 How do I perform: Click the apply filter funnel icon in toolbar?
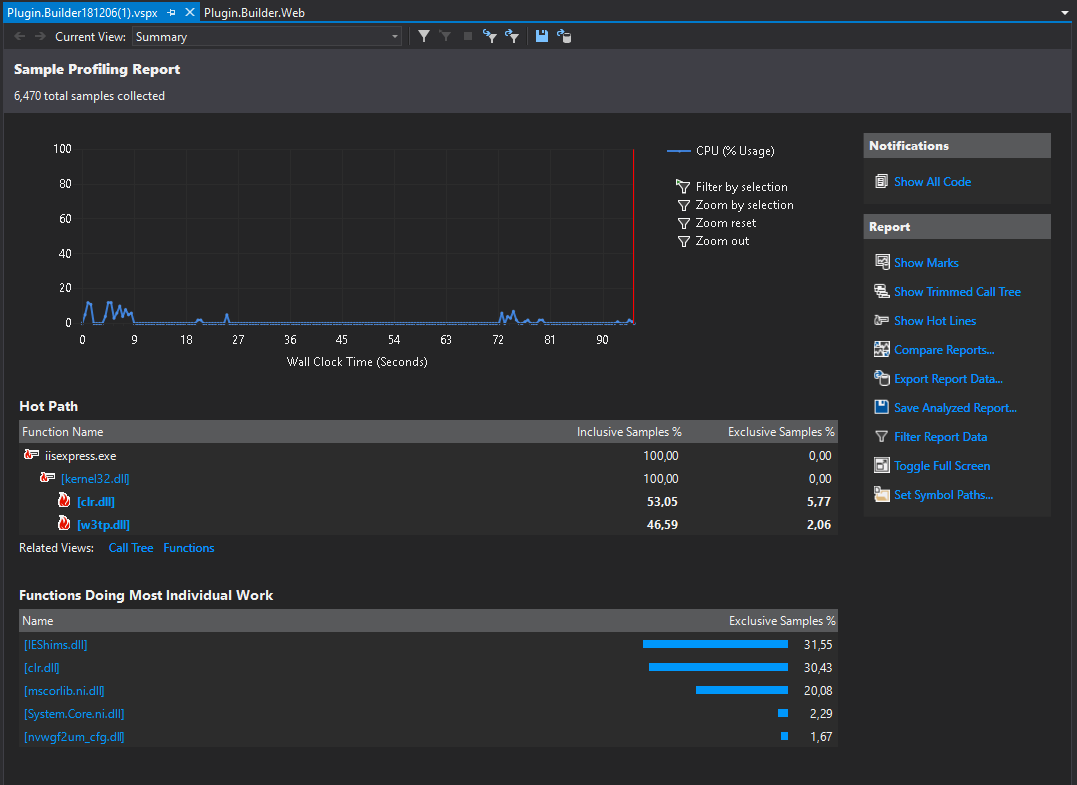(x=424, y=36)
